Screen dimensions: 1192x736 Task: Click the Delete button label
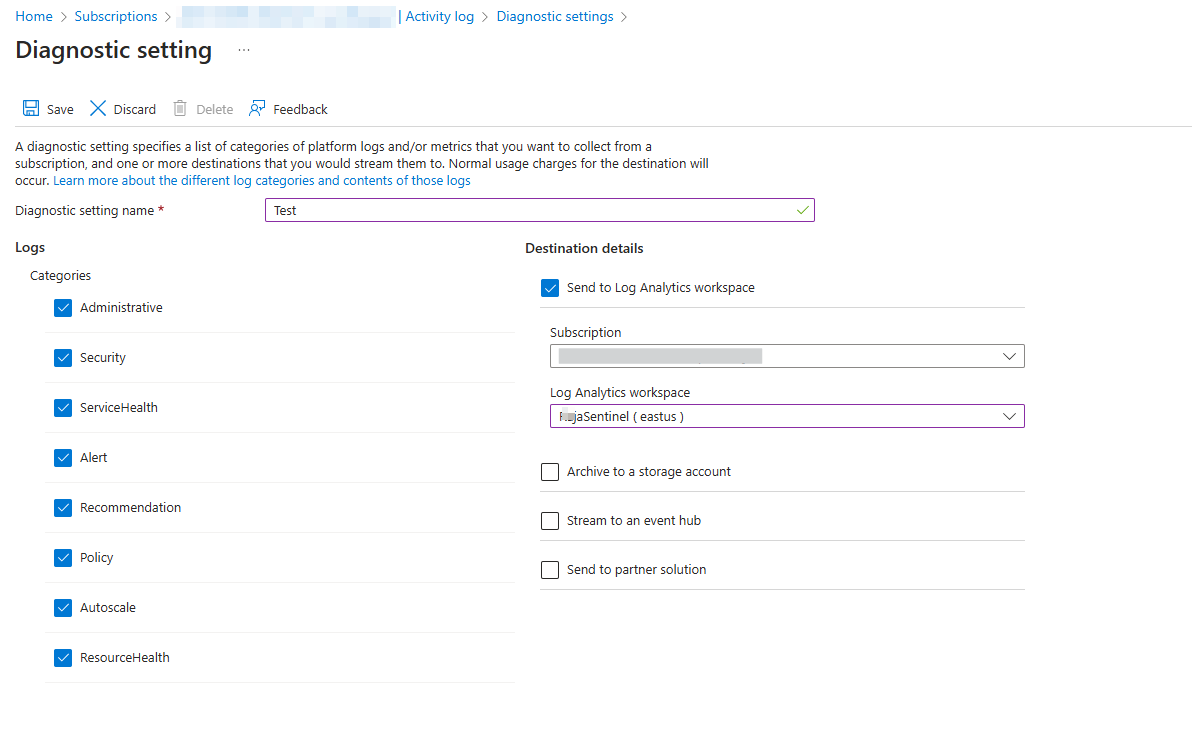[x=214, y=109]
